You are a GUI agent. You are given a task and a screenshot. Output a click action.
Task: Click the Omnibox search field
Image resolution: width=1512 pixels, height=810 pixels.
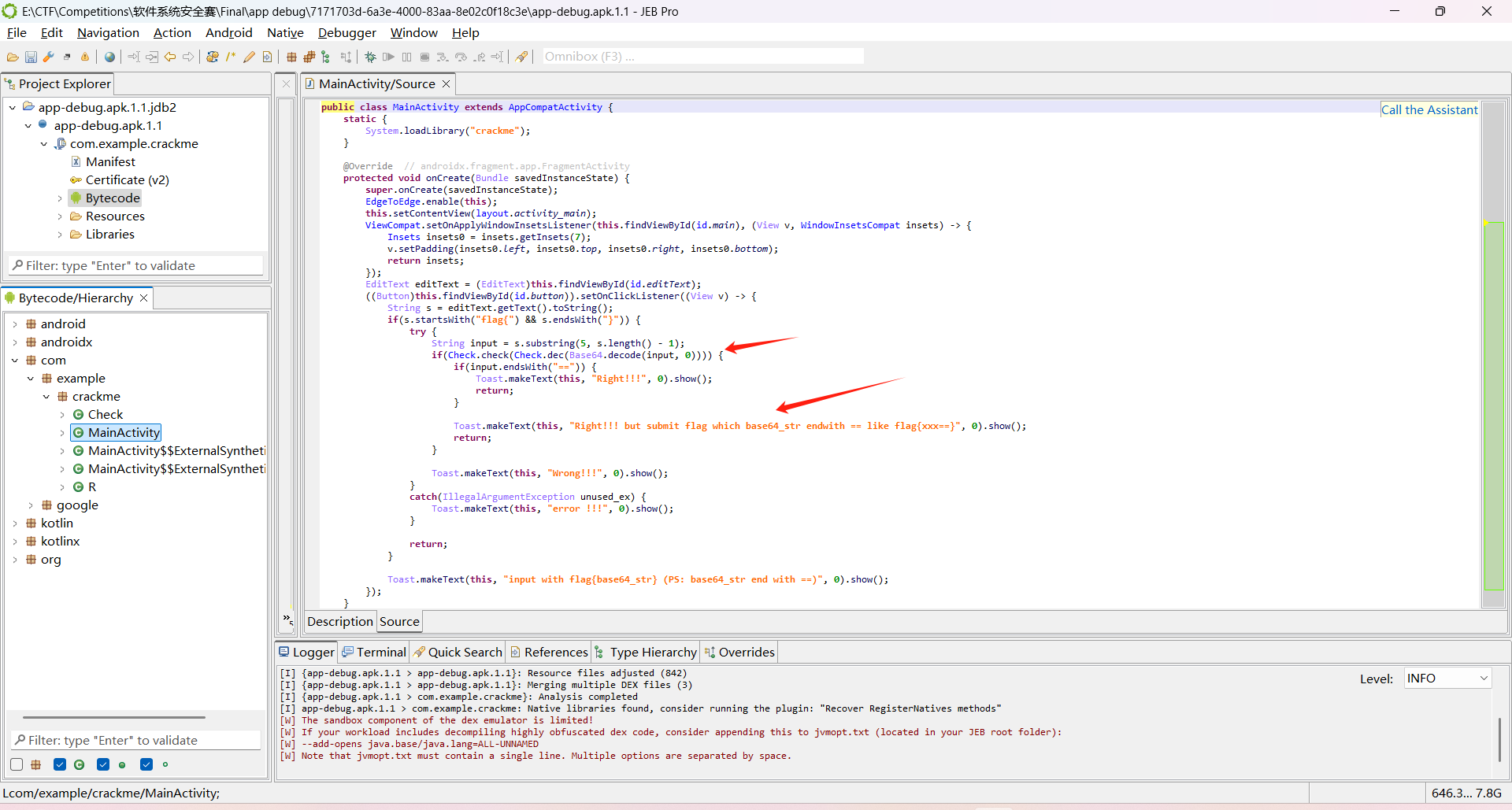[702, 57]
